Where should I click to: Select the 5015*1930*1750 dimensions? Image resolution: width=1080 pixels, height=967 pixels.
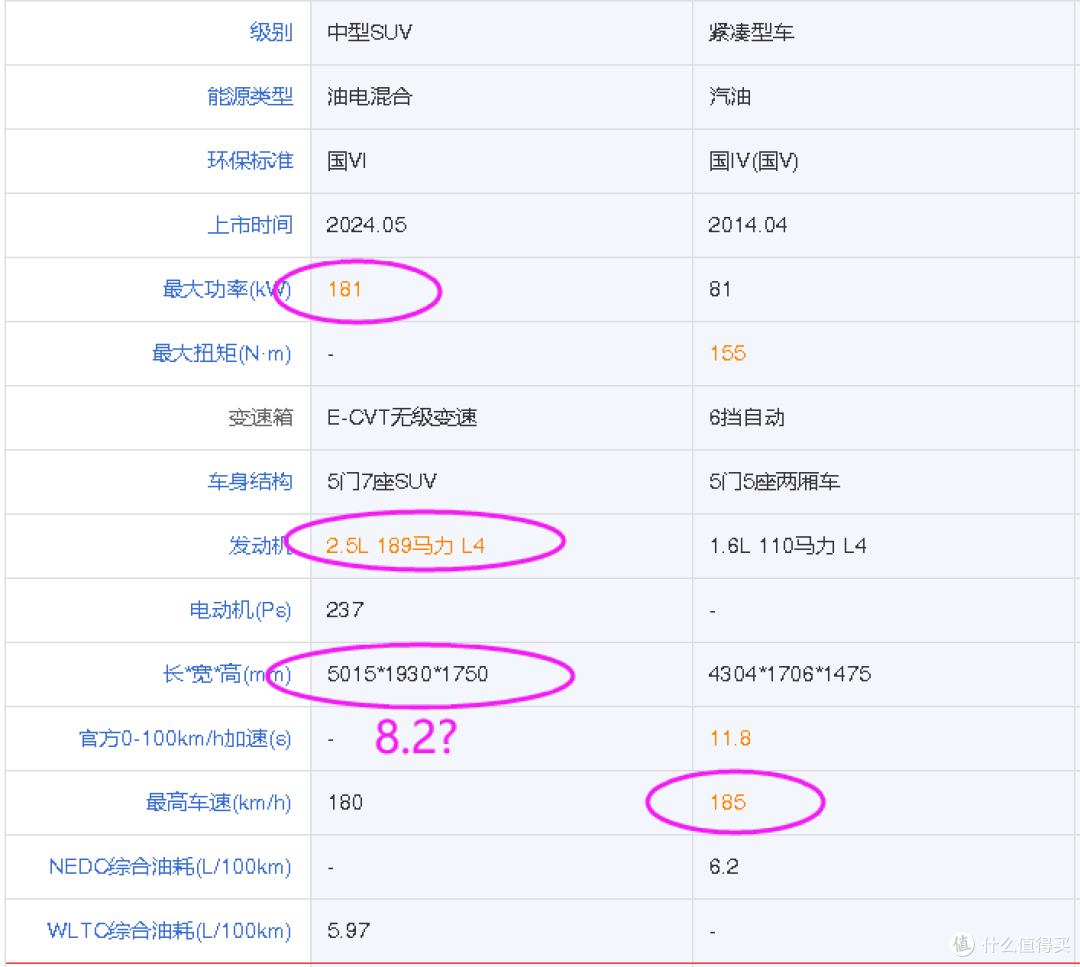point(408,674)
